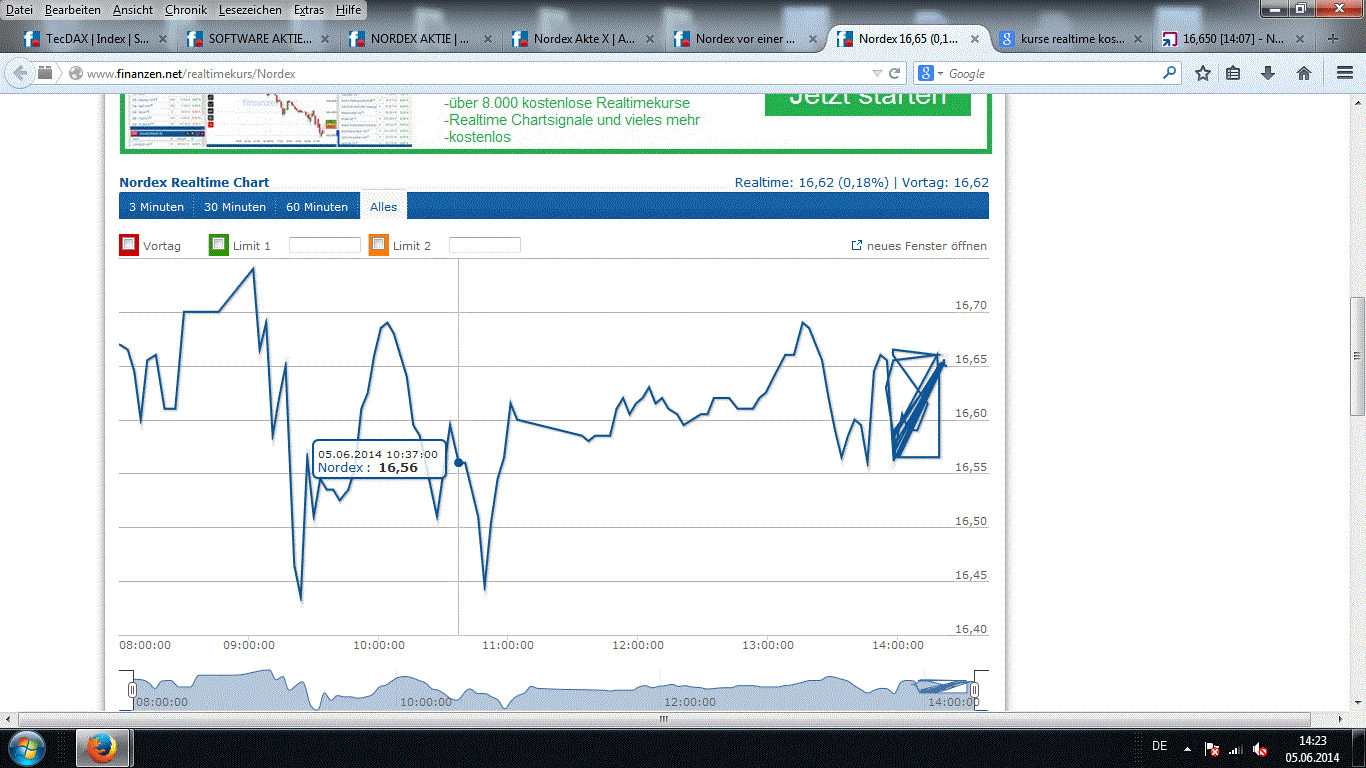
Task: Click the search magnifier icon in Google box
Action: point(1170,73)
